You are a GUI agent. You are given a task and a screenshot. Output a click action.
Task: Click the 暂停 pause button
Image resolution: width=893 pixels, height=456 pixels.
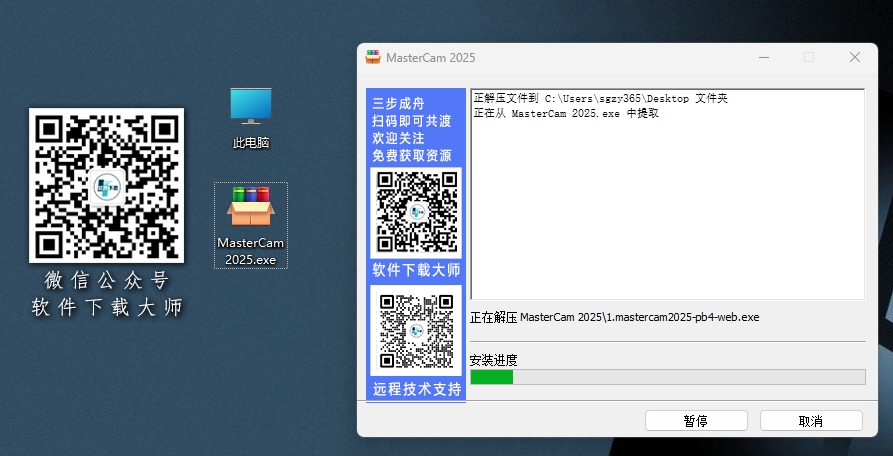click(x=696, y=421)
